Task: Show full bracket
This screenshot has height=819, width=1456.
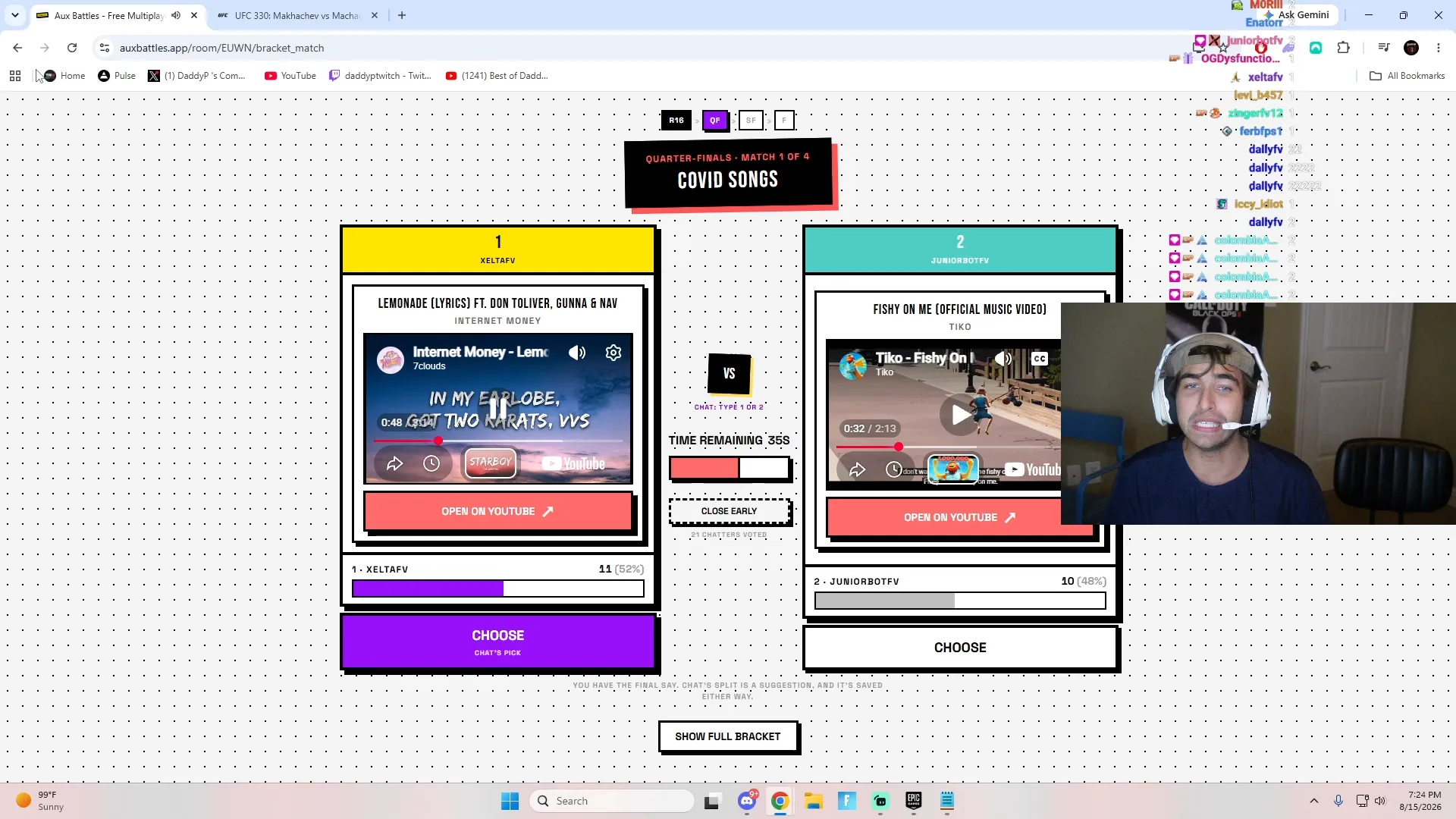Action: 728,736
